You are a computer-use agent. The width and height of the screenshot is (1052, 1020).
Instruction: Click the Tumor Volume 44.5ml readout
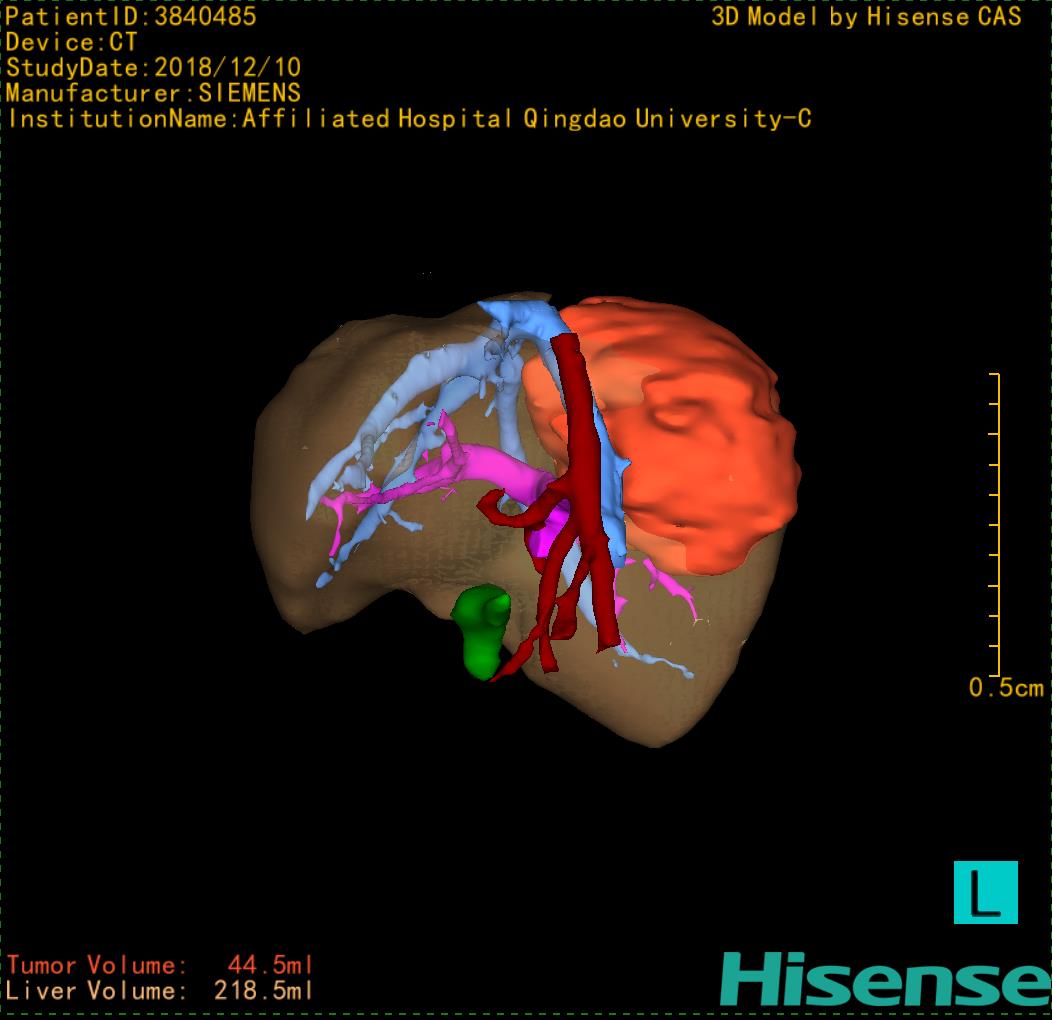(160, 965)
